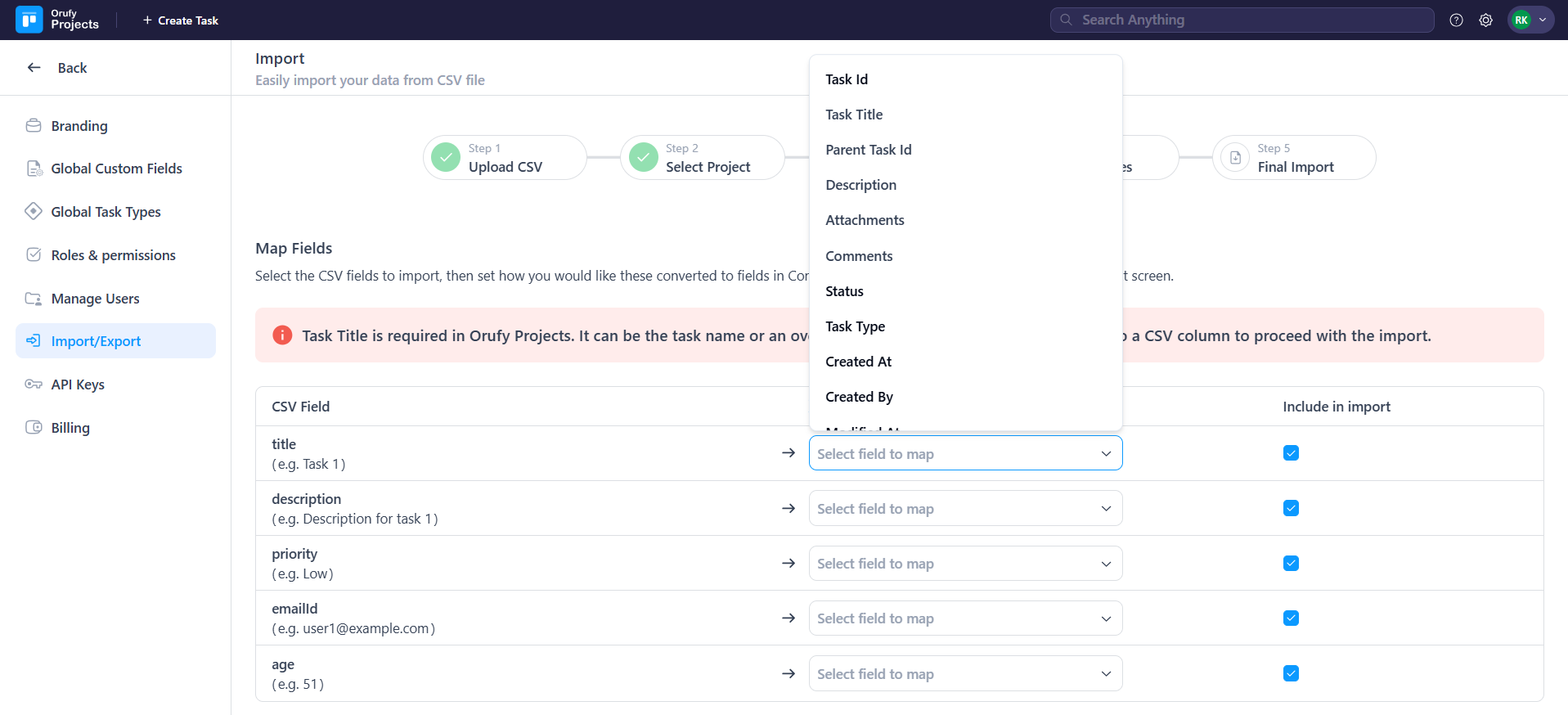Click the Orufy Projects logo icon

(x=29, y=20)
